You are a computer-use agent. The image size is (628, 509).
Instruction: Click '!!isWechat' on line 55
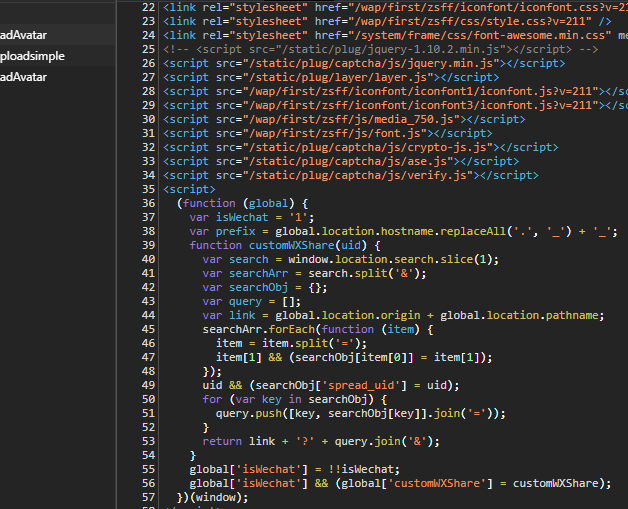(x=361, y=469)
